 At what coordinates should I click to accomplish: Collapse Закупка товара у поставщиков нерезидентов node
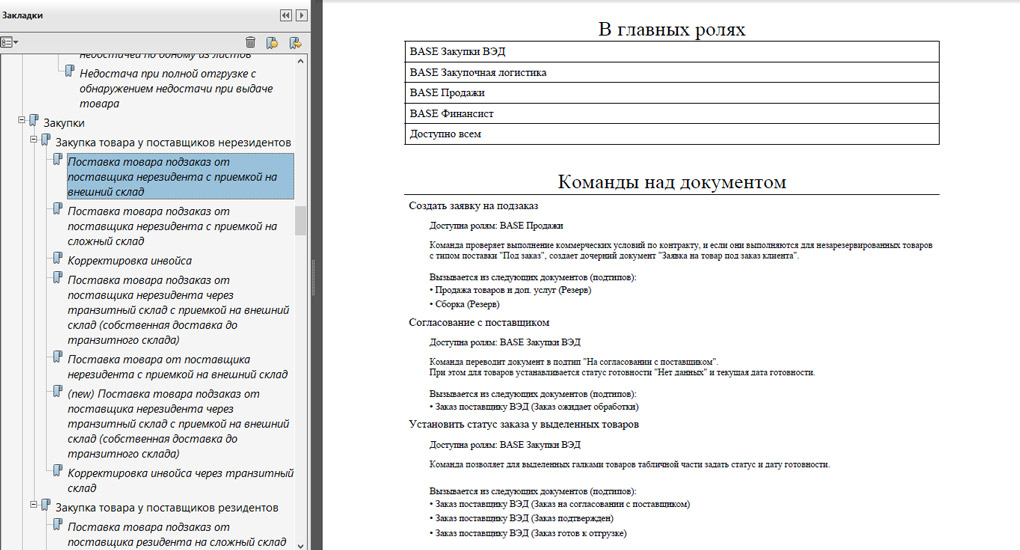(x=33, y=139)
